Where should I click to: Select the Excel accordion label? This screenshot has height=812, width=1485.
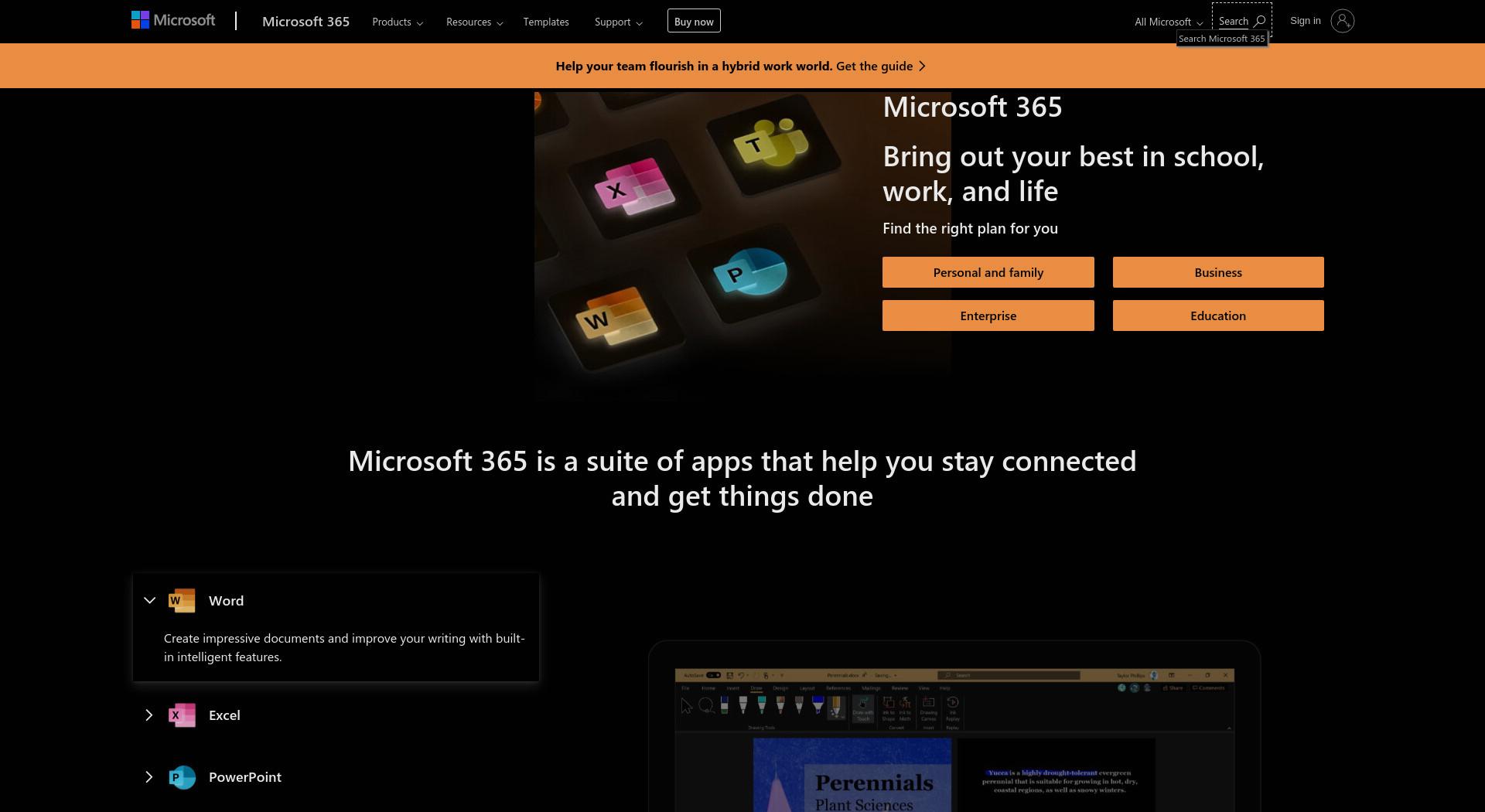pyautogui.click(x=224, y=715)
